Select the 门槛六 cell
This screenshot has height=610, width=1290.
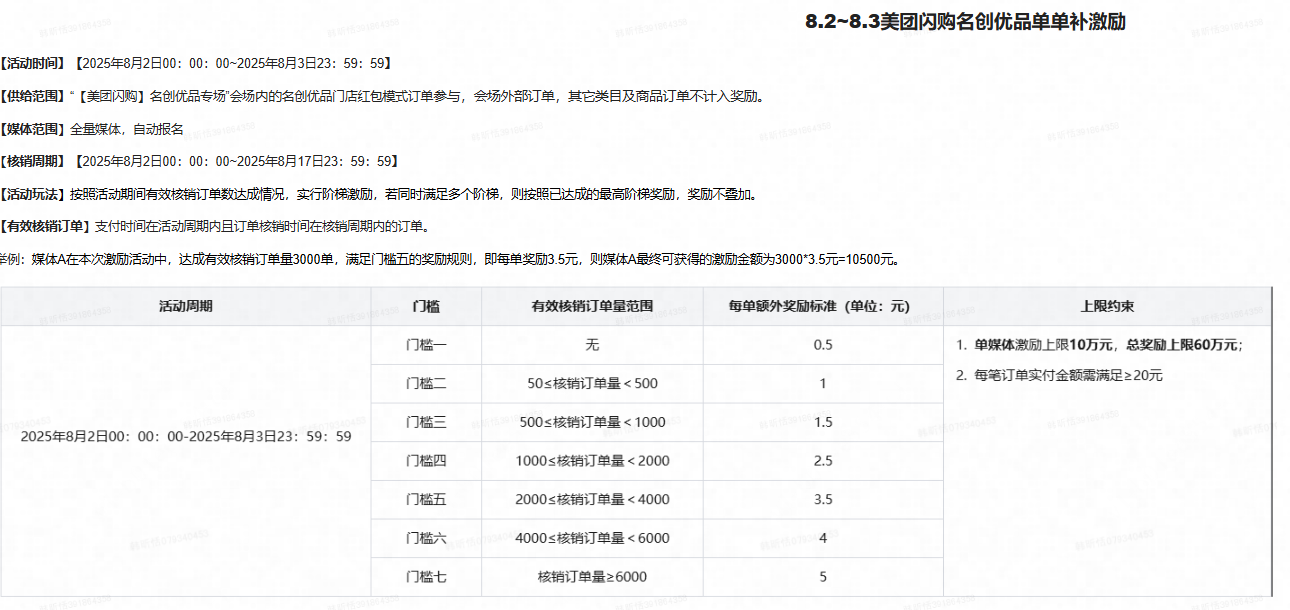(x=426, y=538)
